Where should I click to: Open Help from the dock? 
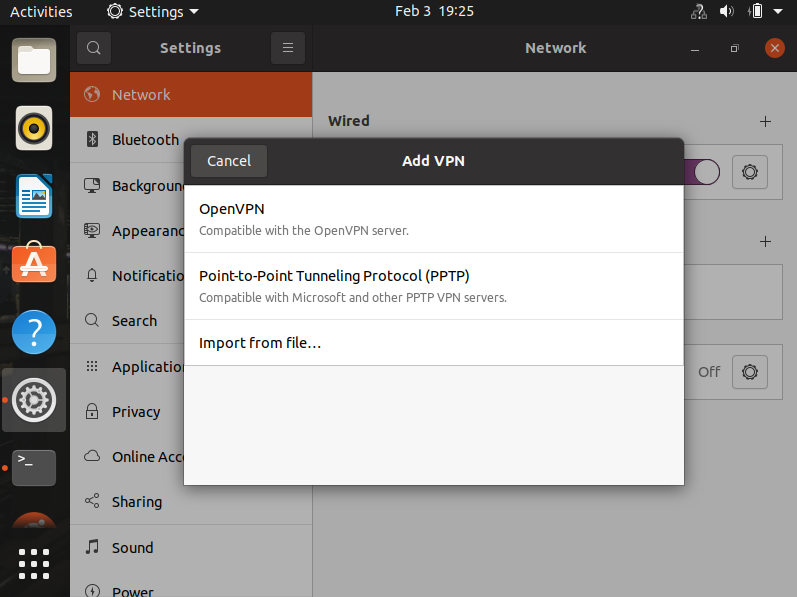pos(34,332)
